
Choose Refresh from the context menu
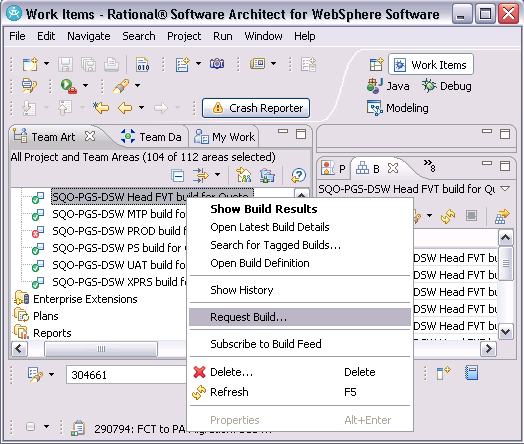click(300, 392)
